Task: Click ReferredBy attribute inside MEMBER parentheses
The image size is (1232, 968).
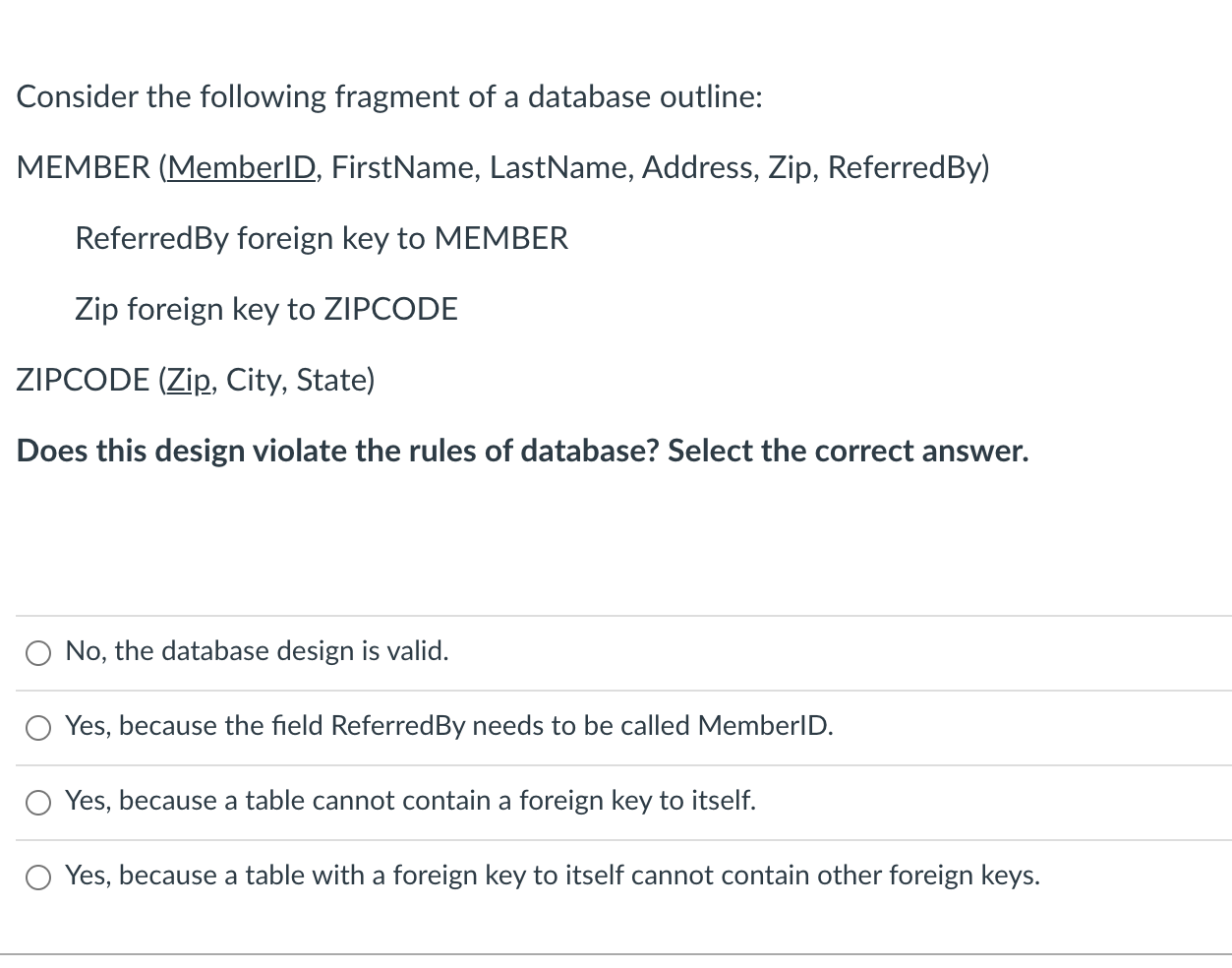Action: 904,168
